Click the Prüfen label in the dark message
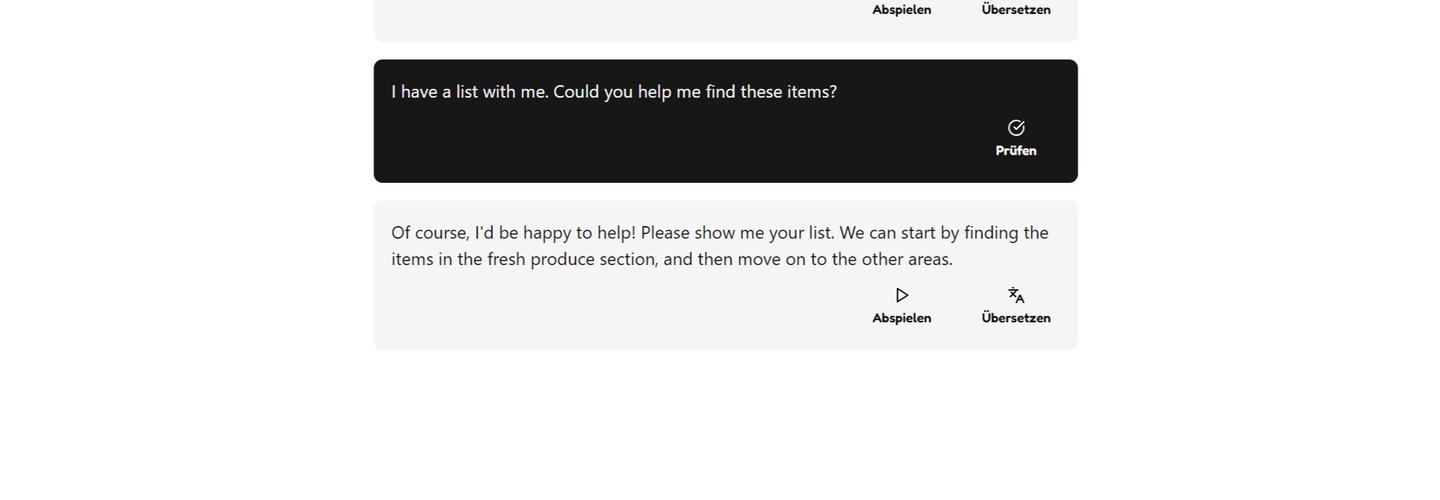1440x500 pixels. (1016, 151)
